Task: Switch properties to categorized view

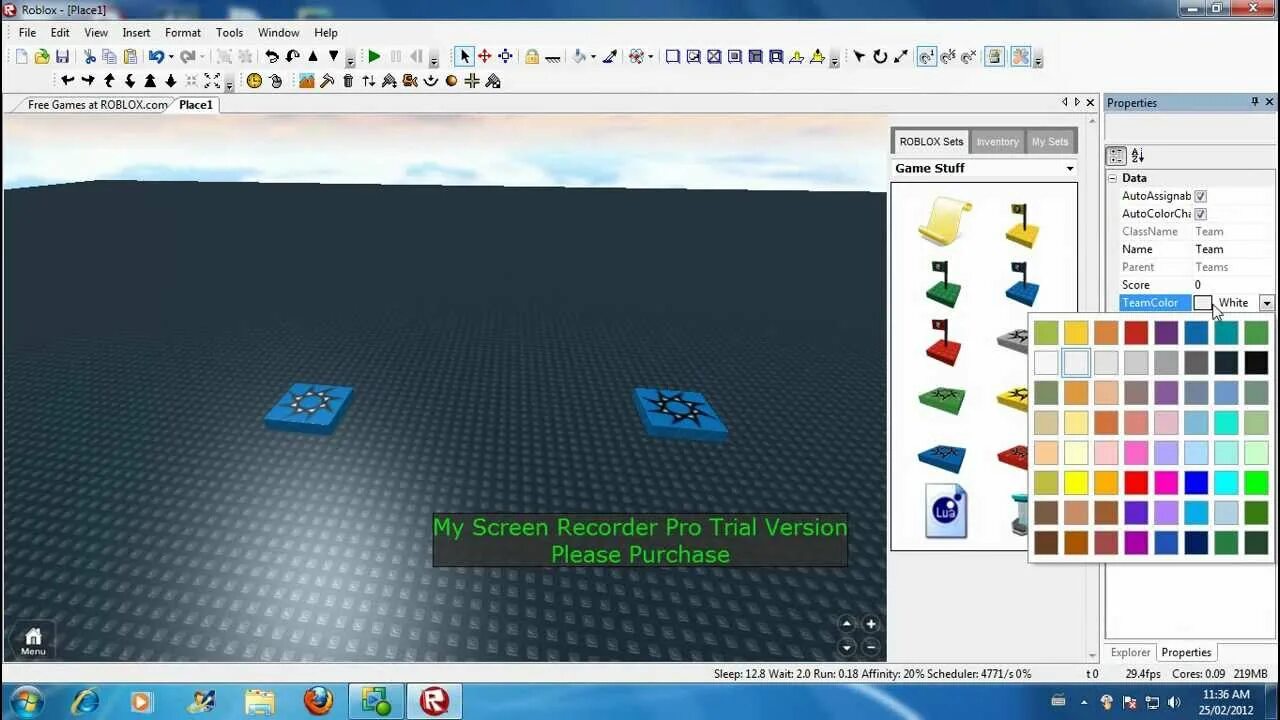Action: 1116,156
